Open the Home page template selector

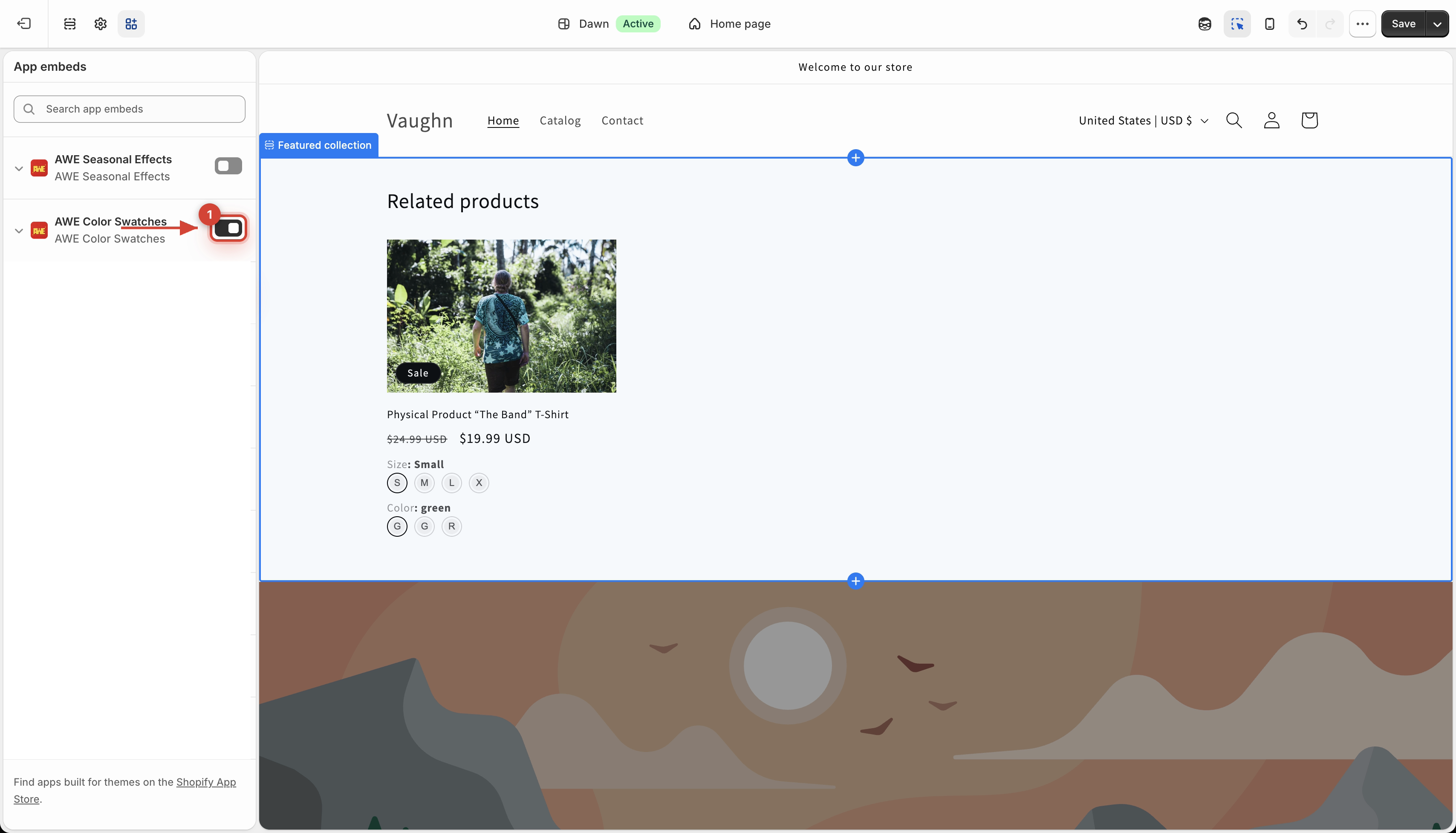[x=730, y=23]
